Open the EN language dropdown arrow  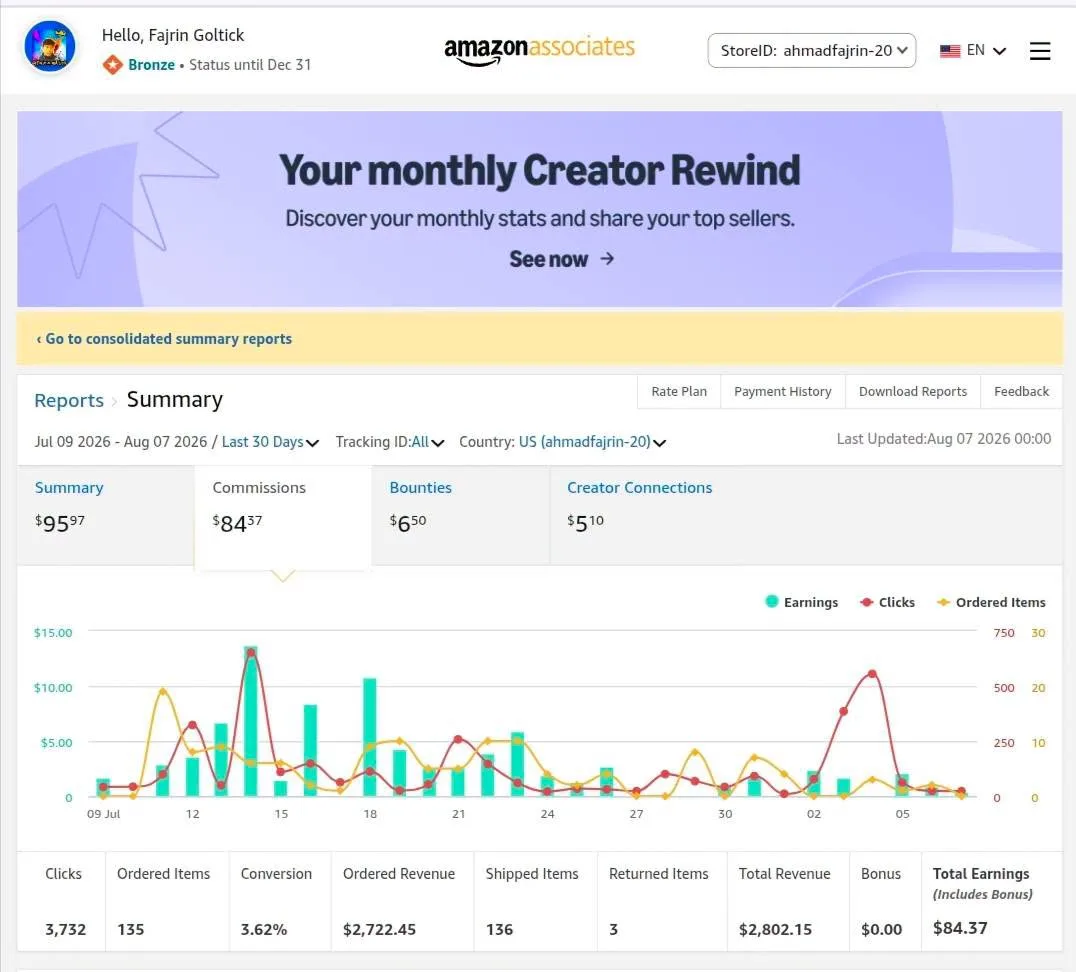pyautogui.click(x=1000, y=51)
